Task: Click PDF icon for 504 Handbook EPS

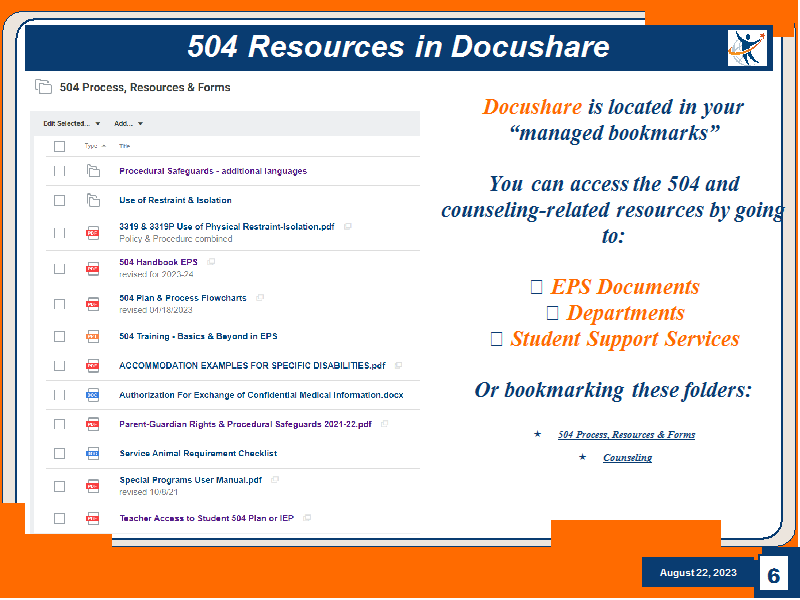Action: point(92,269)
